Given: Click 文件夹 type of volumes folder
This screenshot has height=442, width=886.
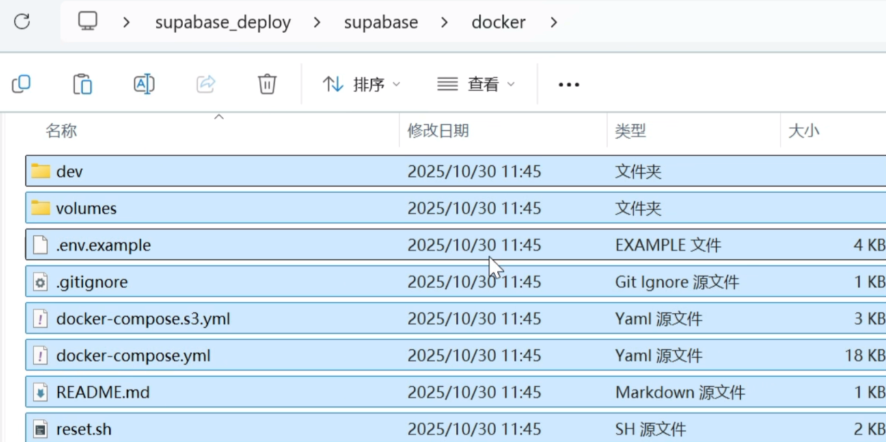Looking at the screenshot, I should click(x=638, y=209).
